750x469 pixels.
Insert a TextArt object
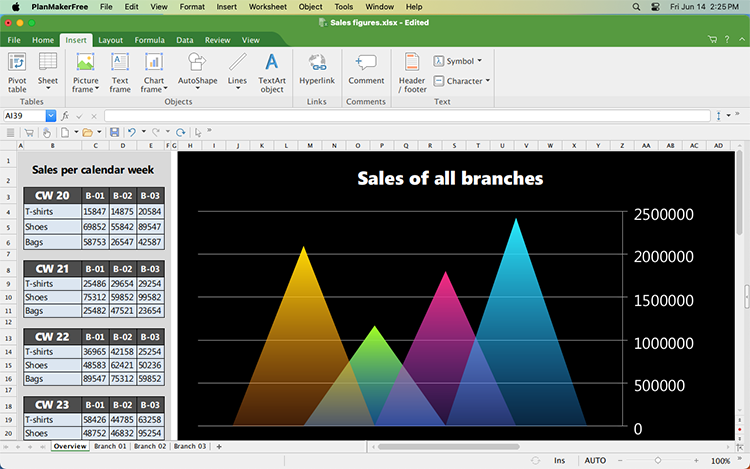[272, 72]
